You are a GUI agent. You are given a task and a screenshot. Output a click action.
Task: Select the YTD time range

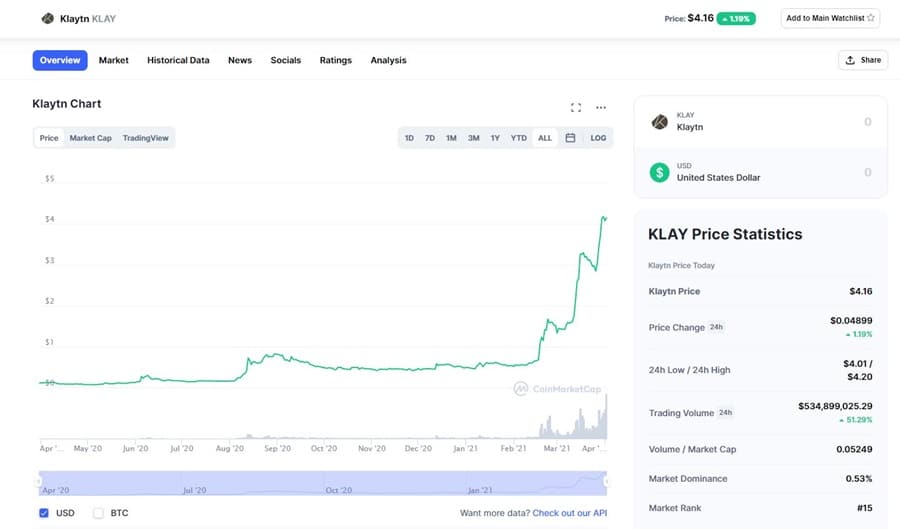pos(518,138)
